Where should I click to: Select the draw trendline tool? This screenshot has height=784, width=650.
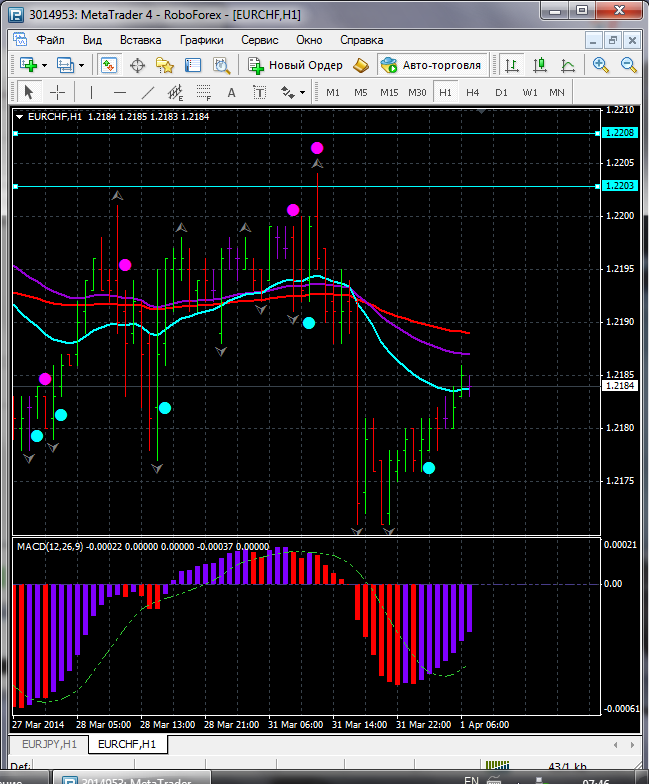(148, 92)
